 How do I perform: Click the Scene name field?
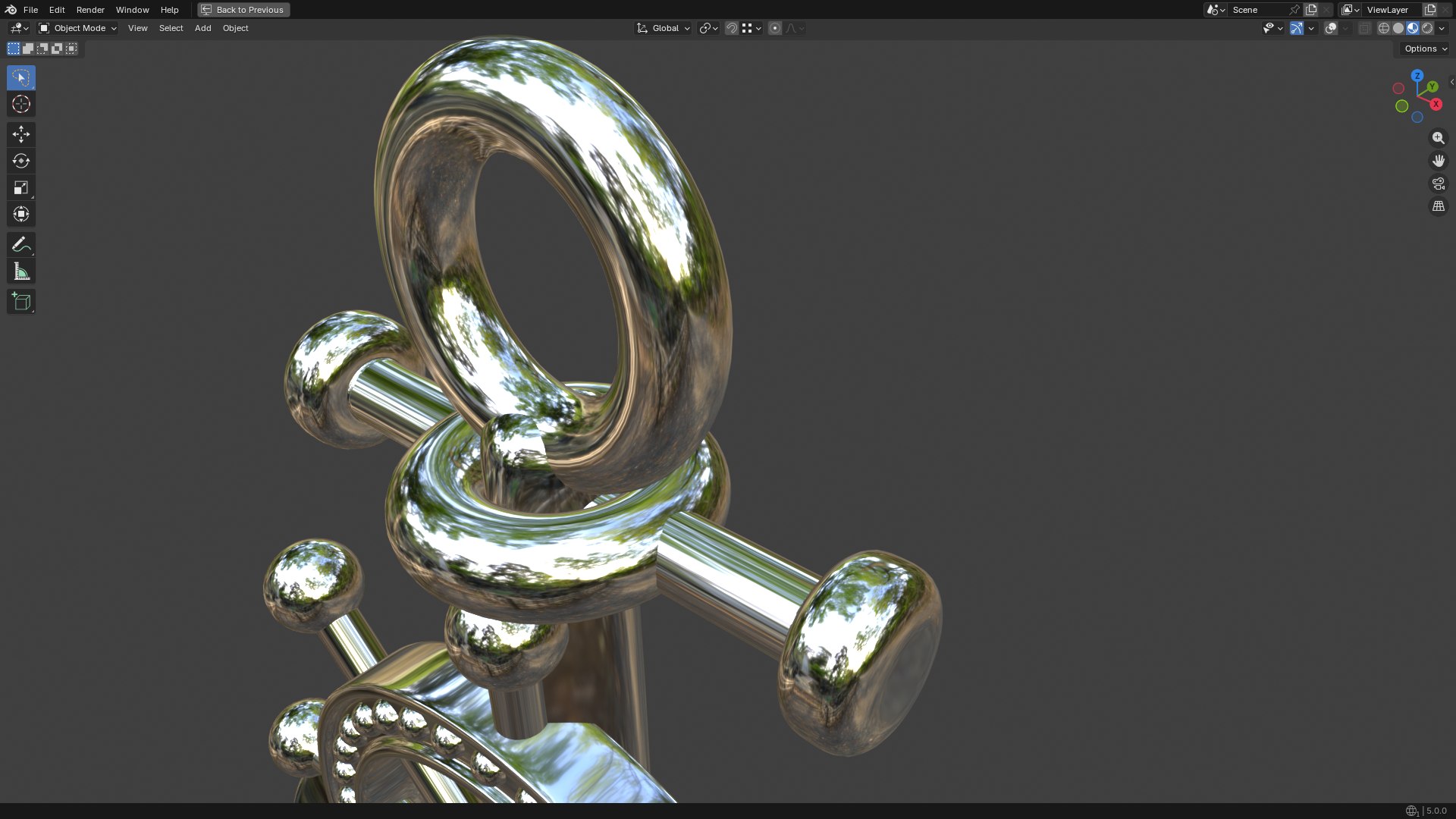point(1257,10)
